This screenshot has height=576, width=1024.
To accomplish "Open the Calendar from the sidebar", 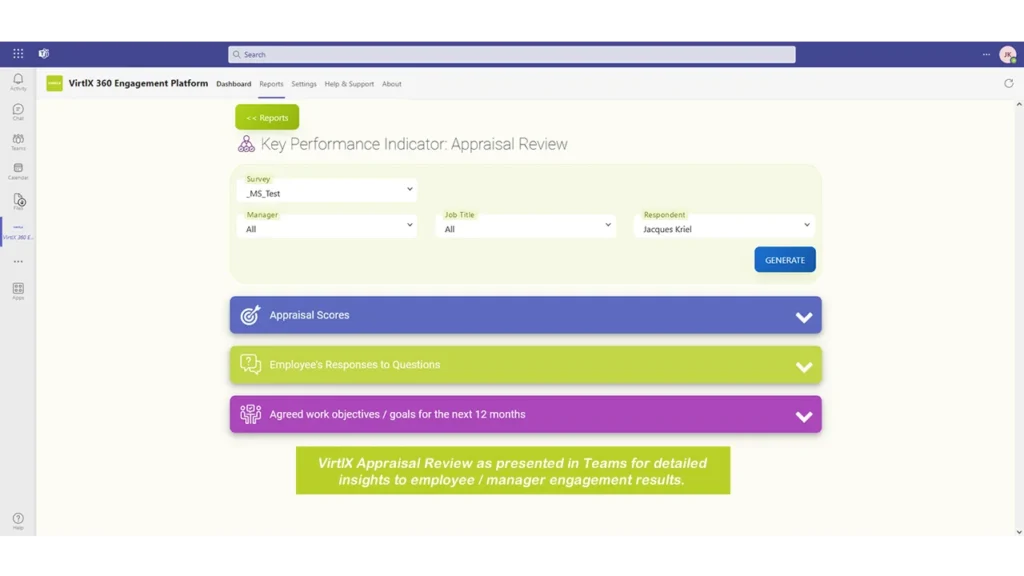I will pos(17,170).
